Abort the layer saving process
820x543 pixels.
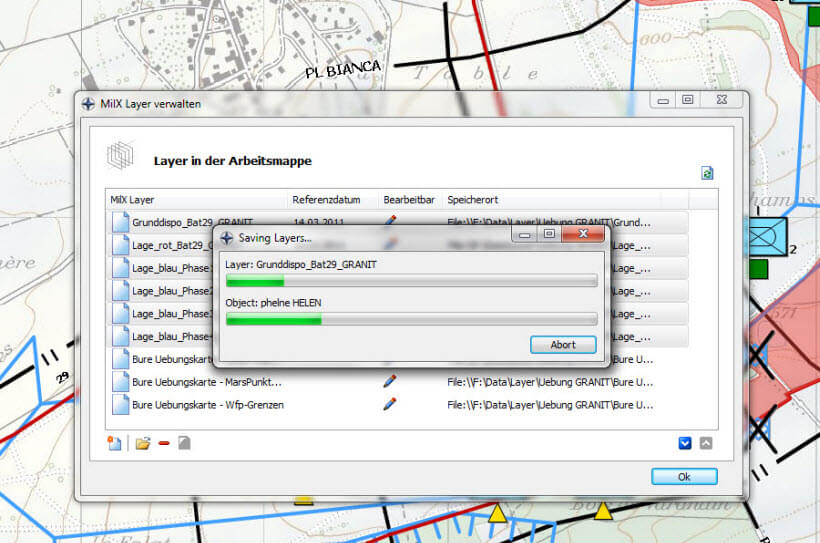pos(563,345)
